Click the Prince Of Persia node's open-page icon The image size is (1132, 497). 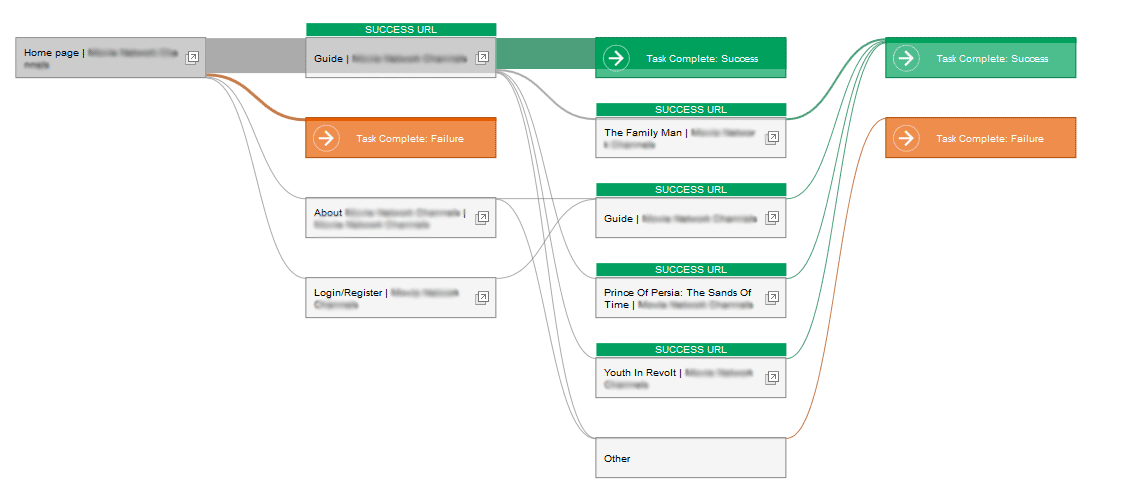(x=771, y=298)
